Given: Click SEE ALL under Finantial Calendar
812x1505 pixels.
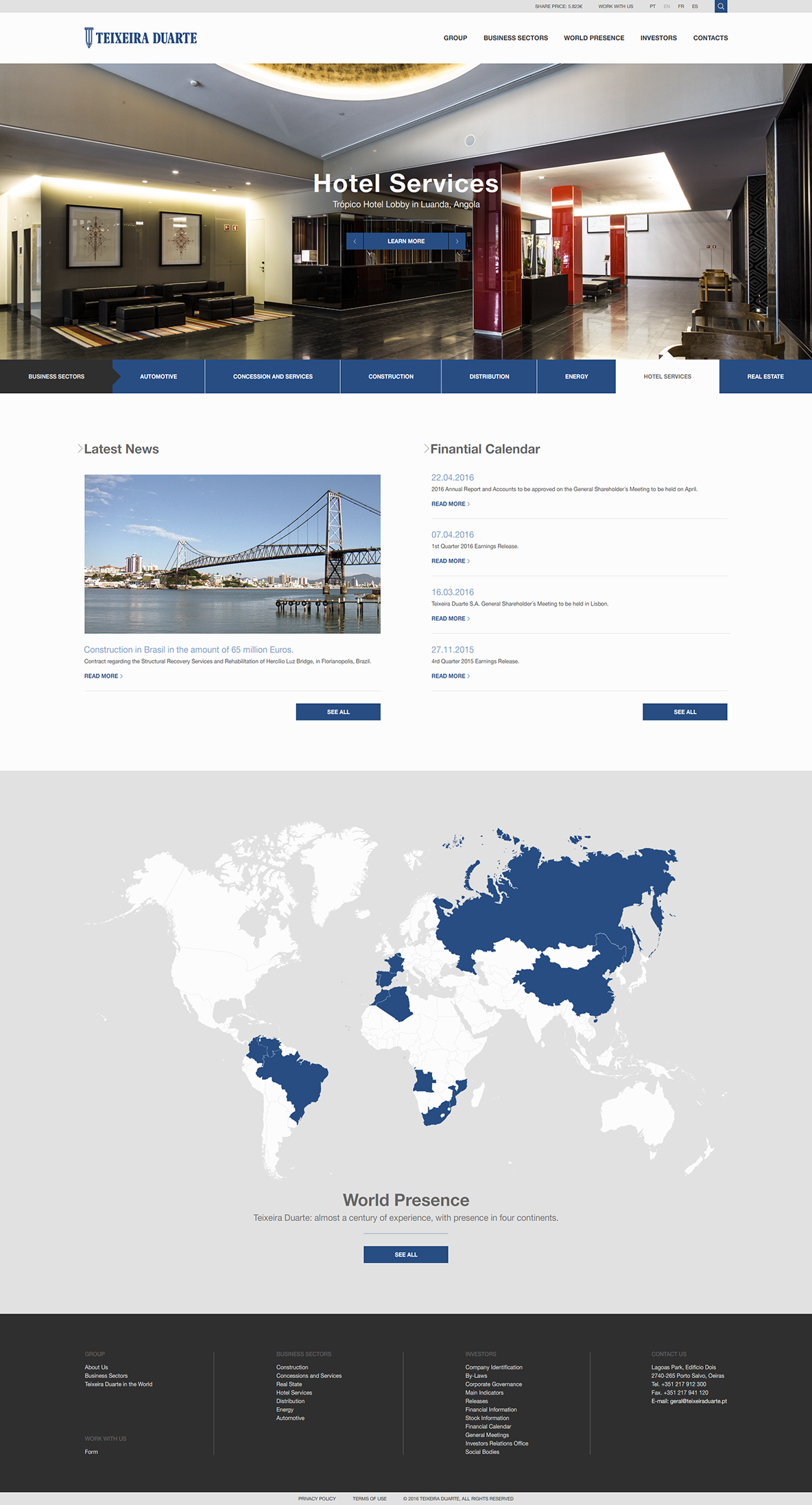Looking at the screenshot, I should coord(685,712).
